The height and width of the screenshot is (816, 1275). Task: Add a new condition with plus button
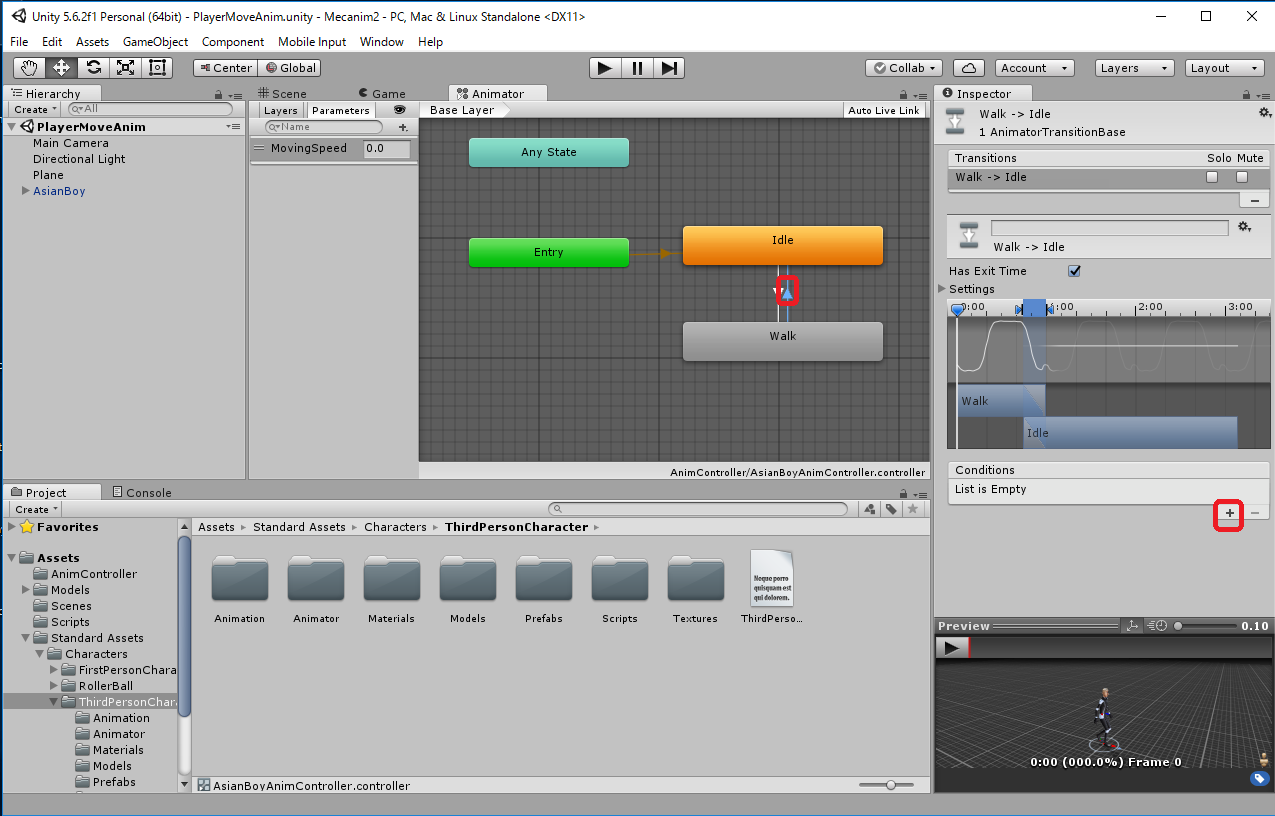(1229, 513)
